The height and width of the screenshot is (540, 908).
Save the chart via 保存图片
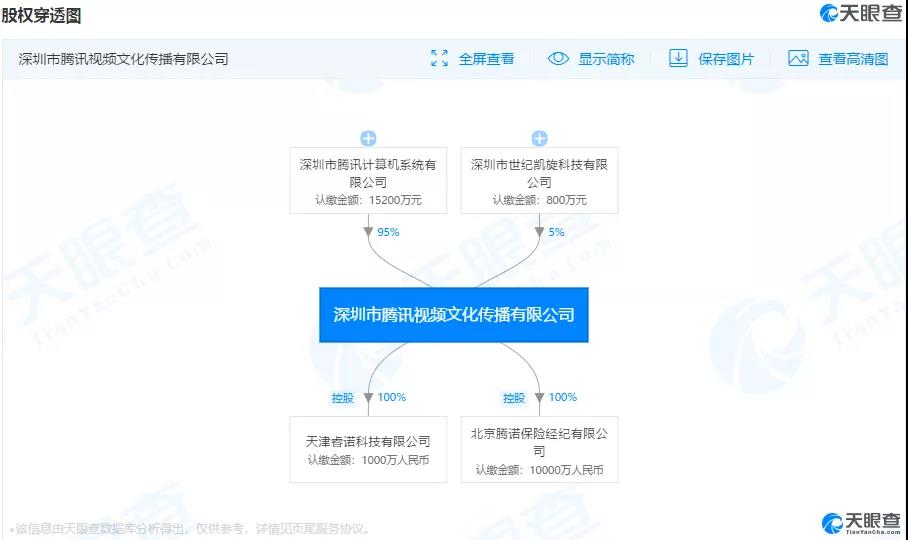[x=726, y=59]
